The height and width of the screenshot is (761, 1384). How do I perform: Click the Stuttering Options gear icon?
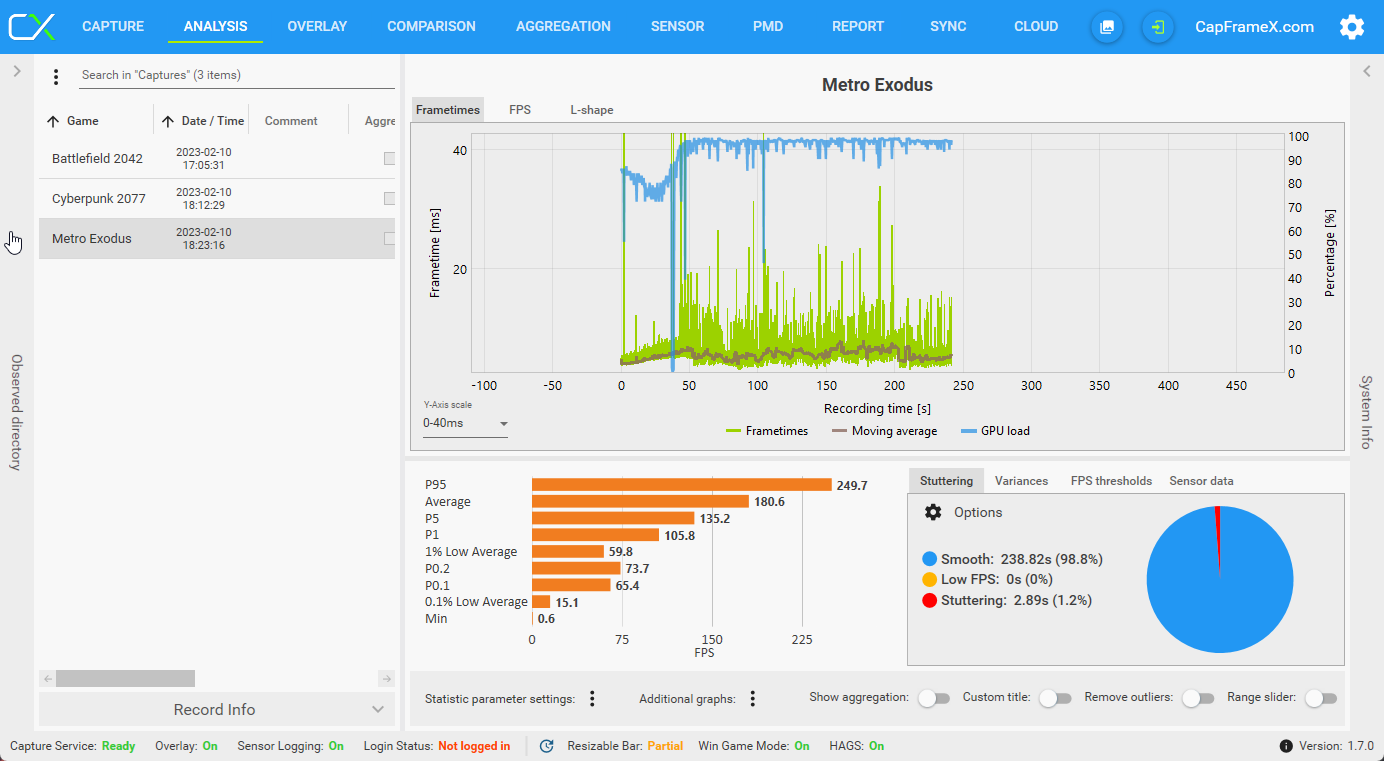[x=933, y=512]
